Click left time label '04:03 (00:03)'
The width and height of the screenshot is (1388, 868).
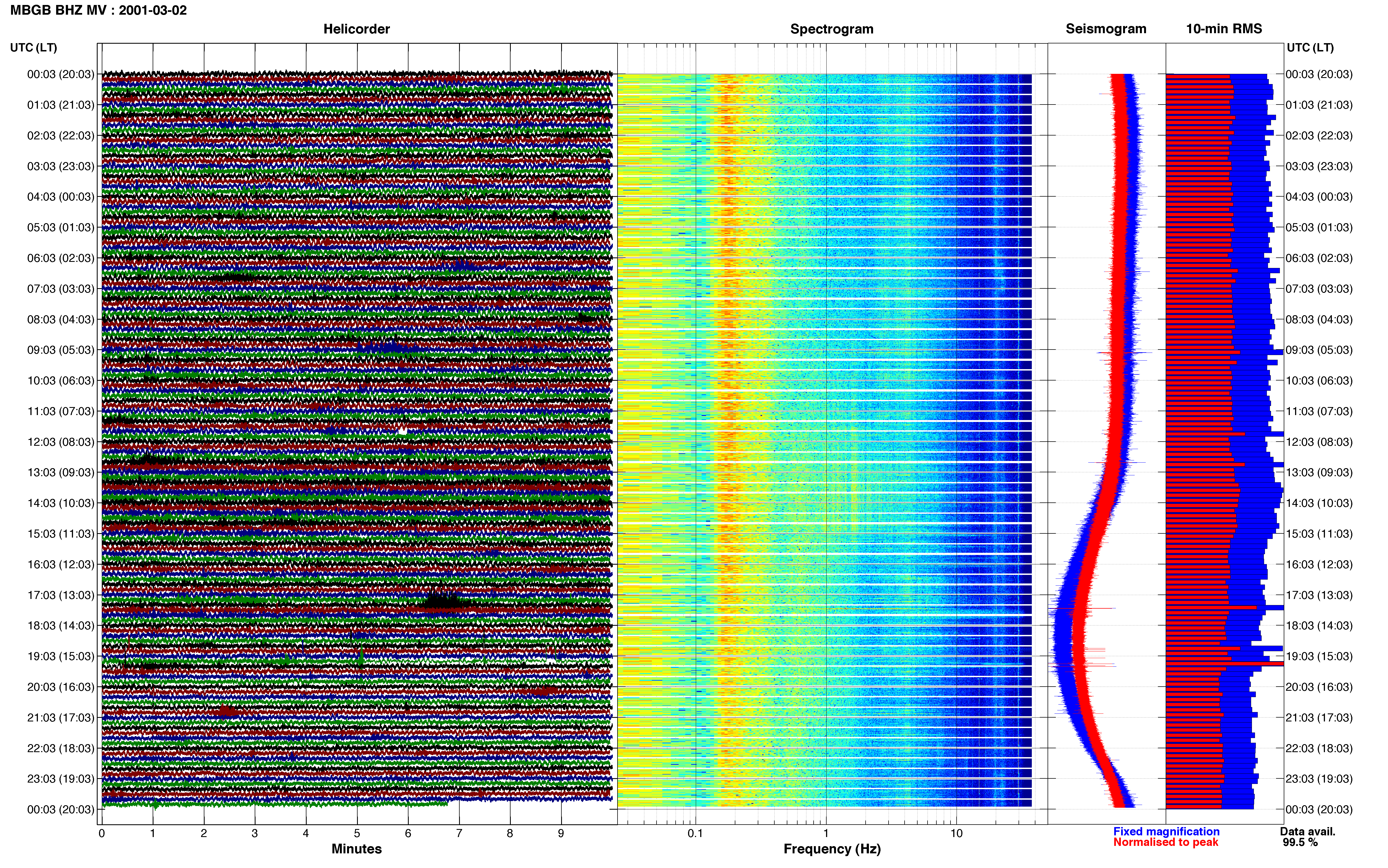(x=60, y=197)
